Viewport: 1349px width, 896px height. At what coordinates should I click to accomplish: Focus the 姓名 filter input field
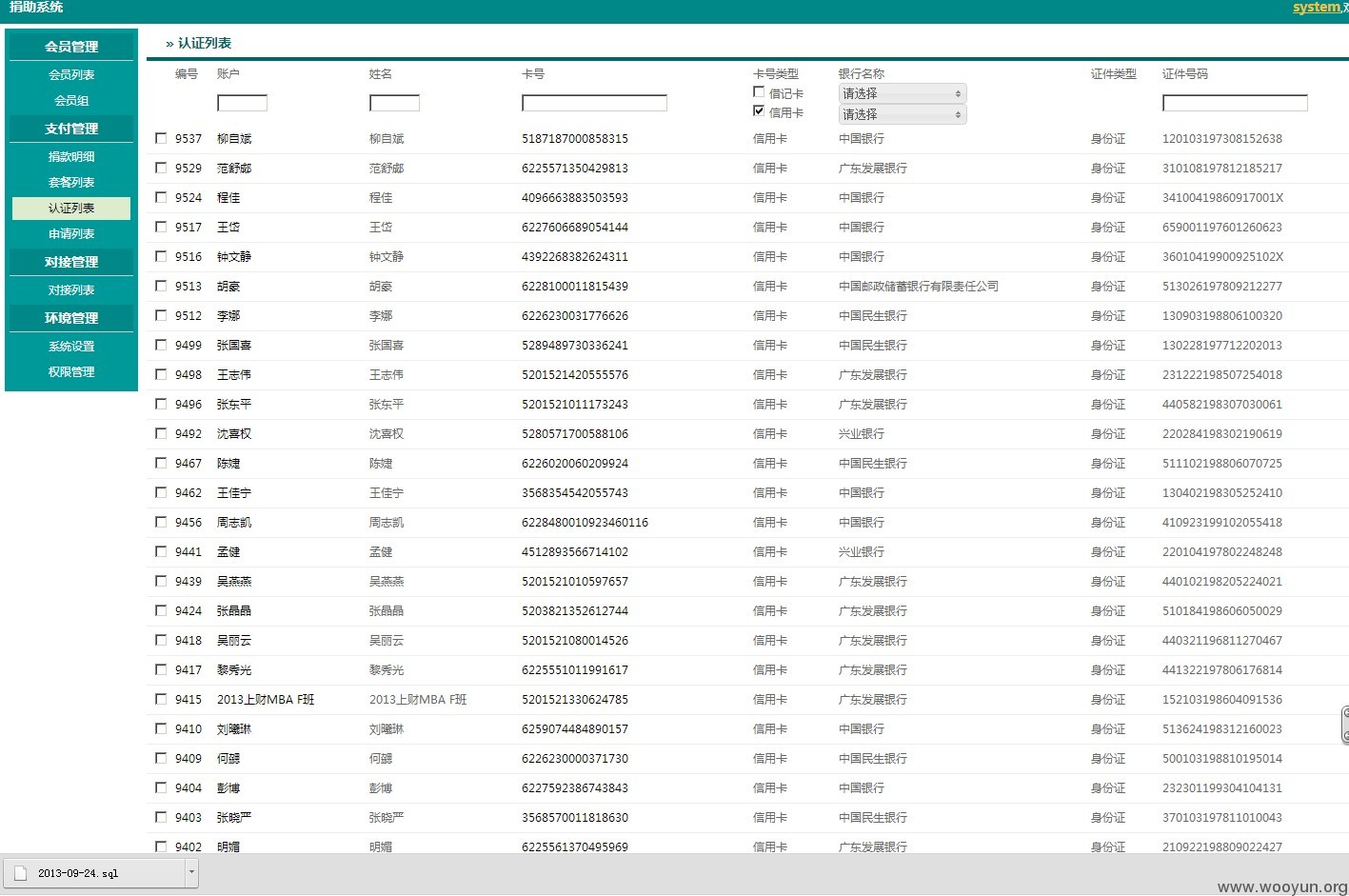394,103
